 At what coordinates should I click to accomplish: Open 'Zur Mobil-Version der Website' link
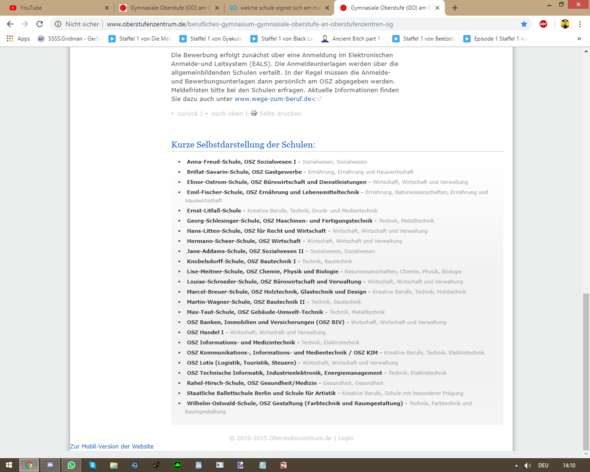[112, 447]
